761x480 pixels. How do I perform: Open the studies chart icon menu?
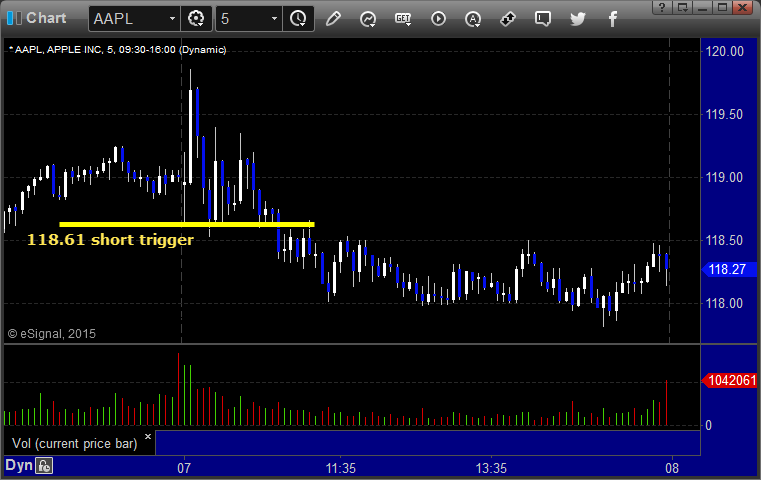pos(368,19)
